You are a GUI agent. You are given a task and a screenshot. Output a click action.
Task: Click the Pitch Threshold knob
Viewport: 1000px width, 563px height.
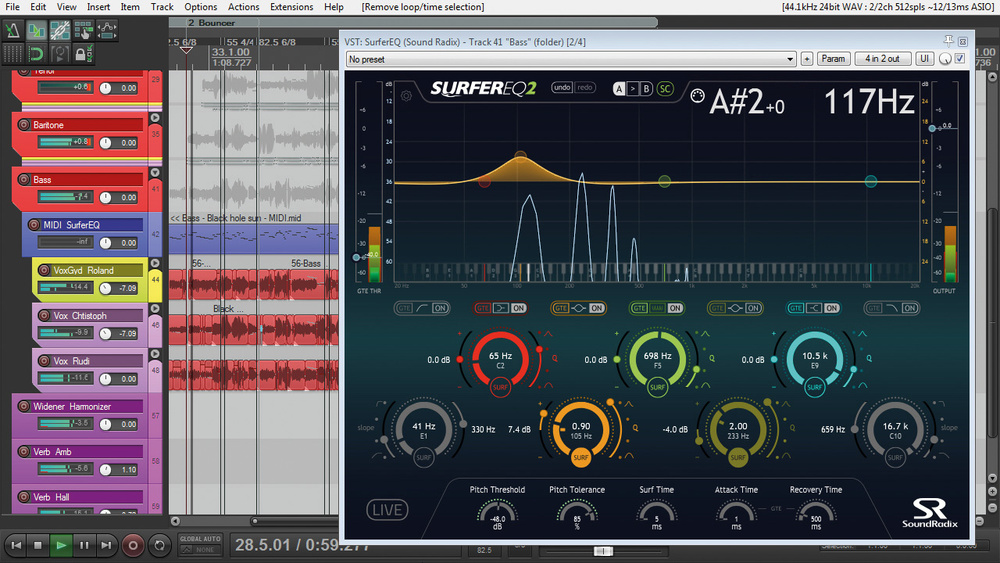[x=497, y=513]
